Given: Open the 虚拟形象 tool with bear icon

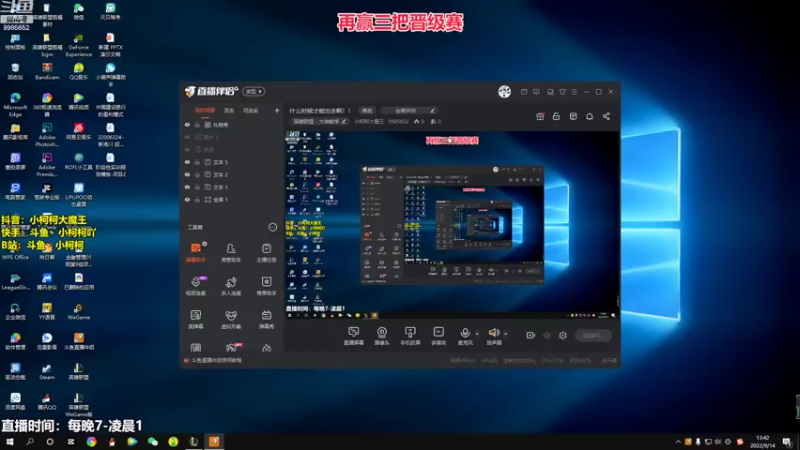Looking at the screenshot, I should click(231, 319).
